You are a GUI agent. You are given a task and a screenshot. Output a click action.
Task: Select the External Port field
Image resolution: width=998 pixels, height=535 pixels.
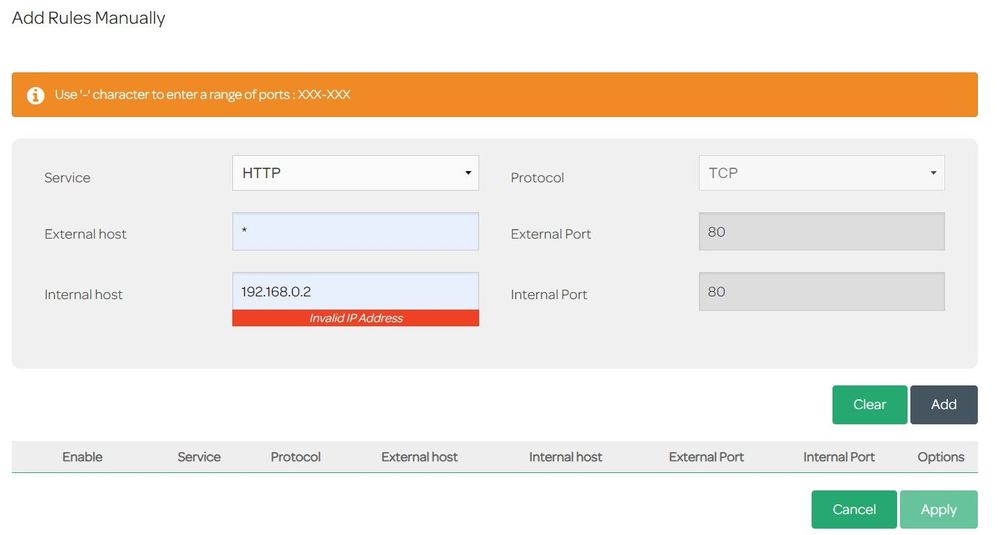coord(821,232)
